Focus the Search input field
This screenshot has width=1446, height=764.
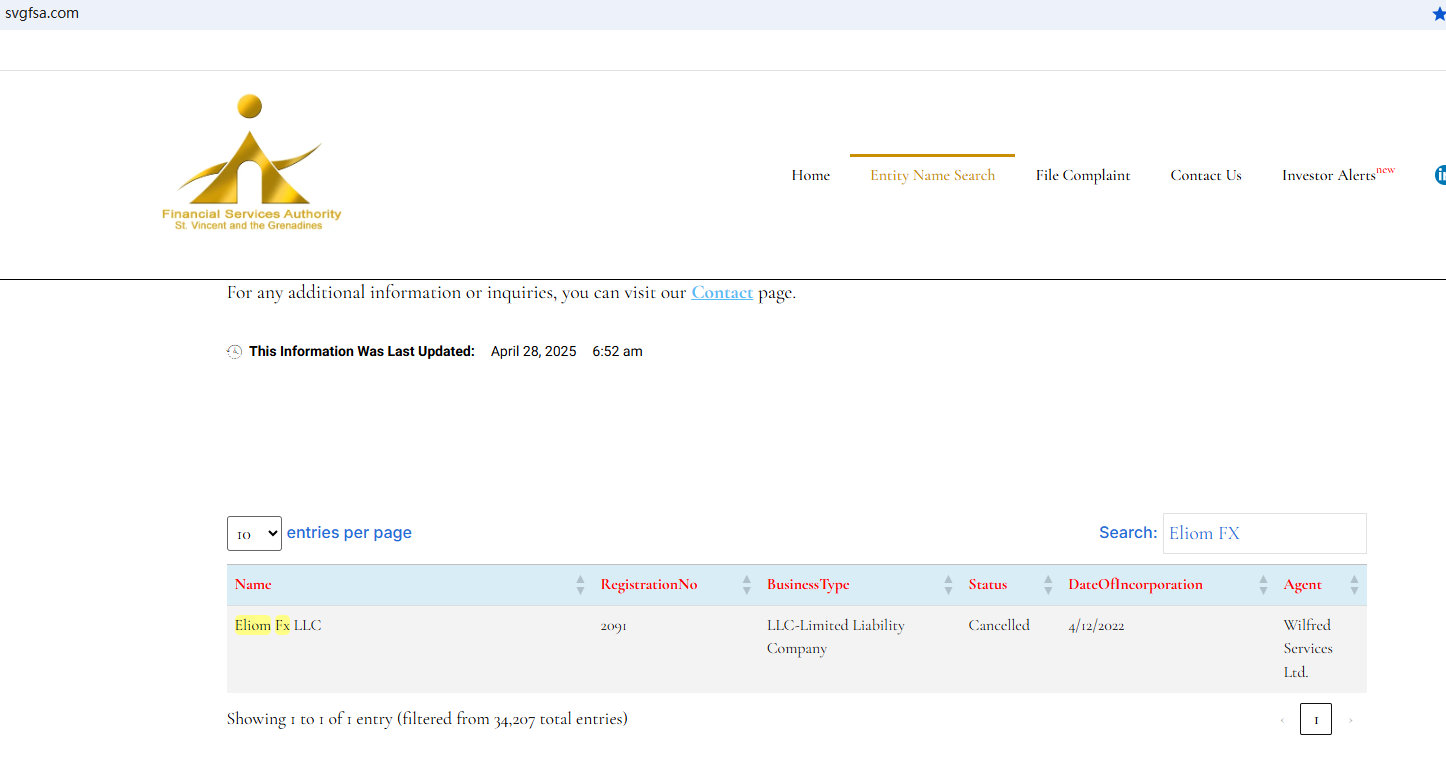click(1265, 533)
